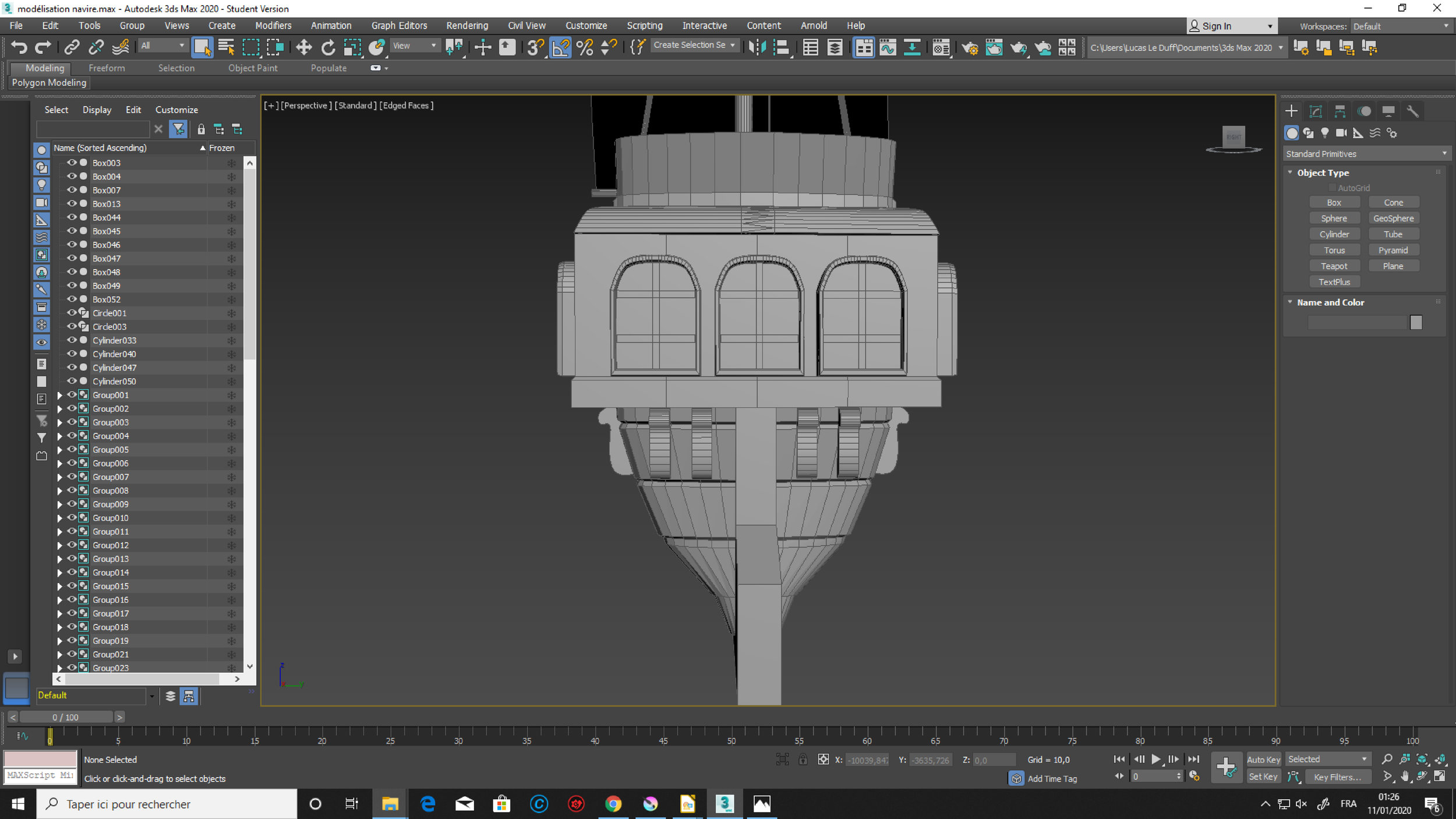
Task: Open the Utilities wrench panel
Action: point(1412,111)
